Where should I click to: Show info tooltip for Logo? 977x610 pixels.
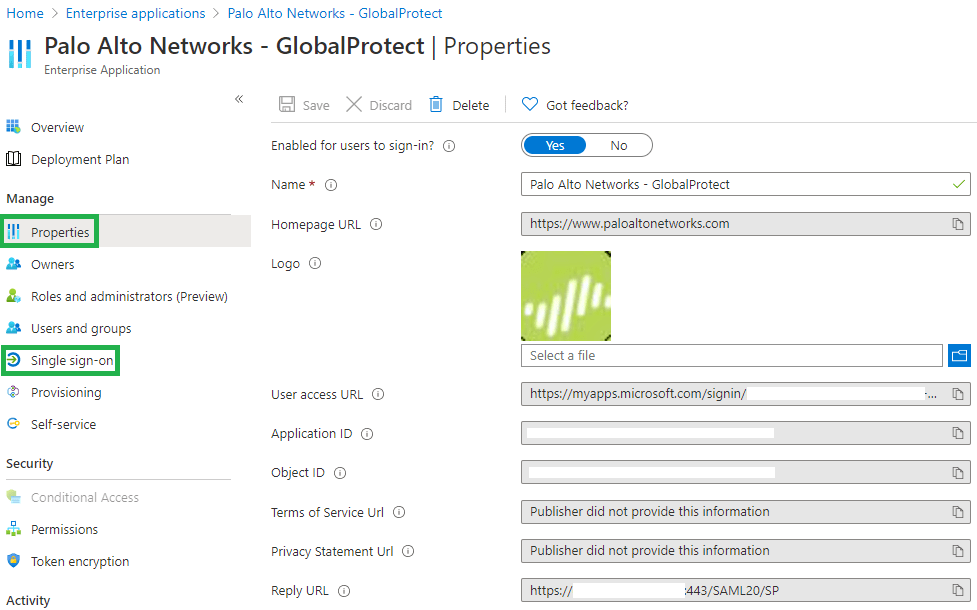315,263
